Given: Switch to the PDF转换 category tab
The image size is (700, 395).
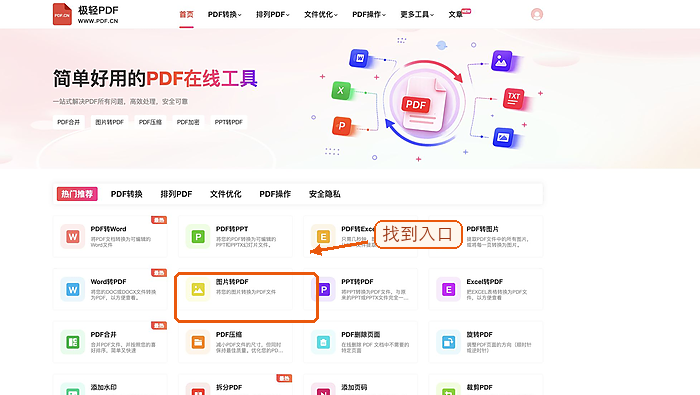Looking at the screenshot, I should click(x=127, y=194).
